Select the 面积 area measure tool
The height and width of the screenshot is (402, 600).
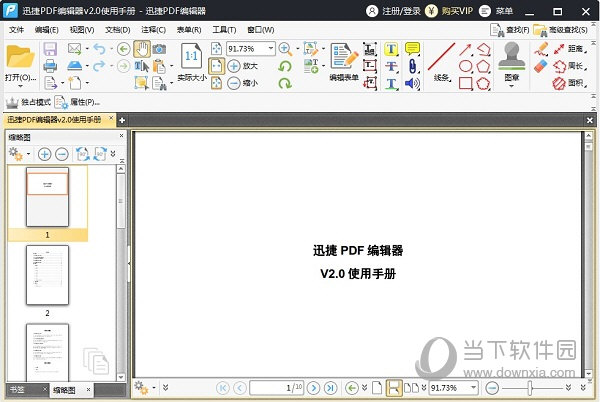click(x=569, y=83)
